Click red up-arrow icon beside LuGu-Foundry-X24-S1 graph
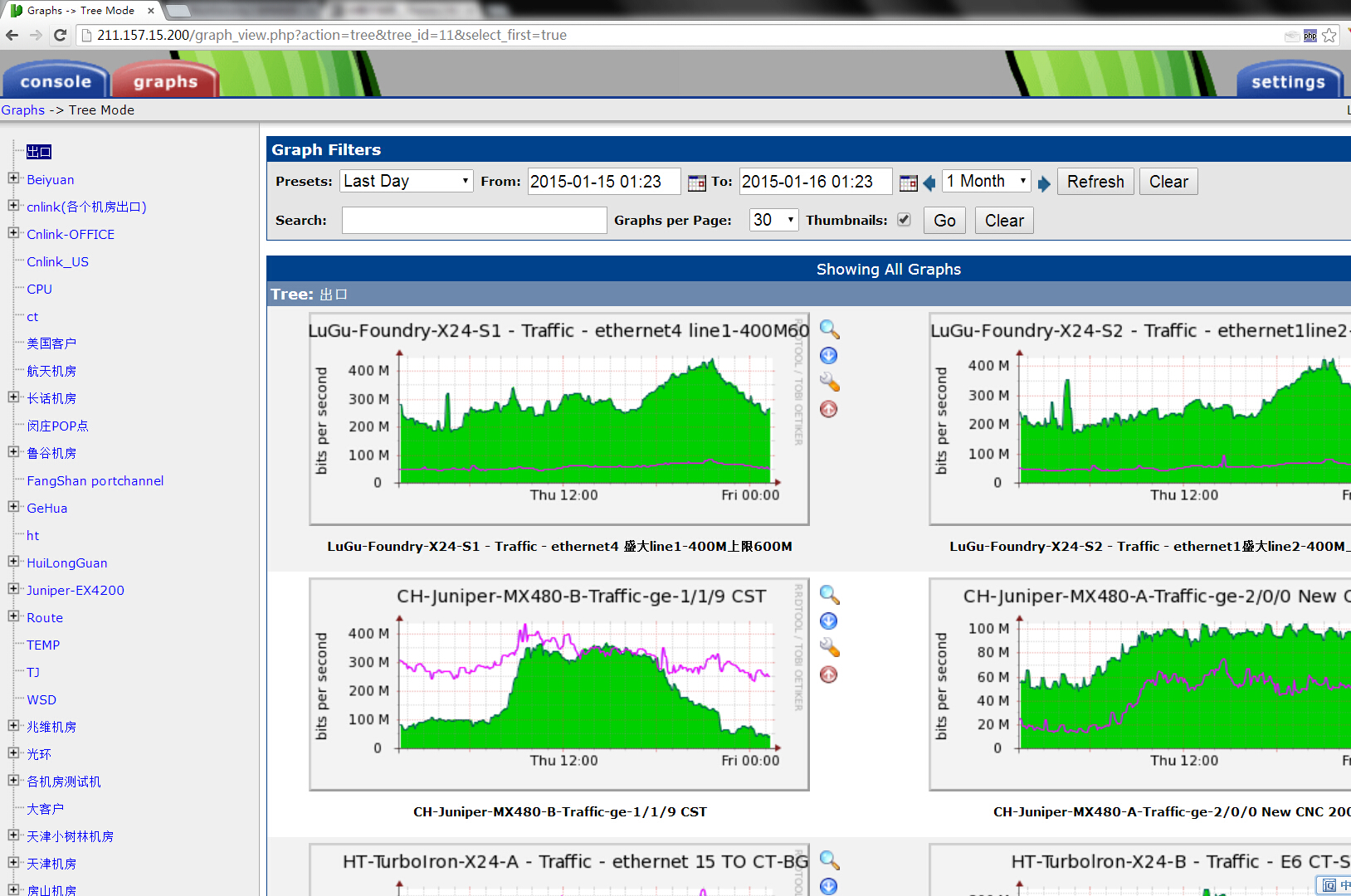Image resolution: width=1351 pixels, height=896 pixels. [828, 409]
